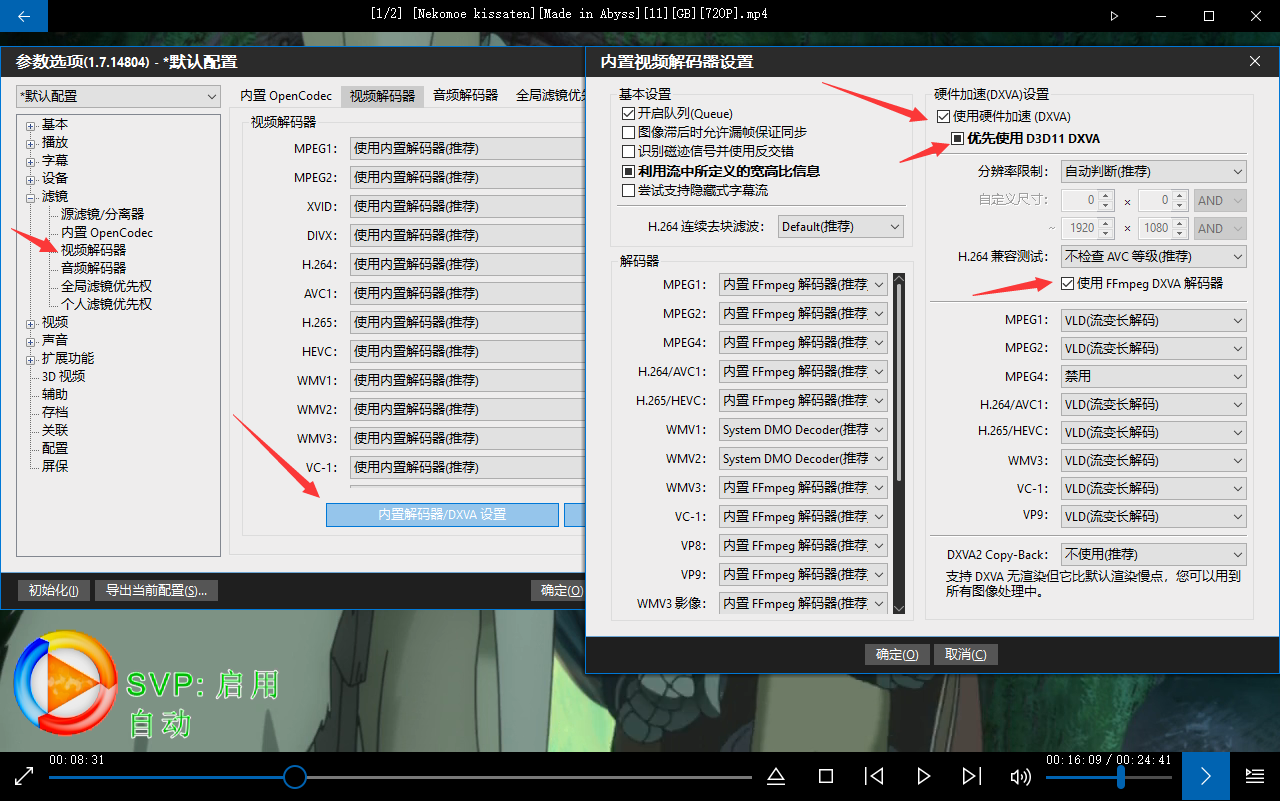Open 分辨率限制 dropdown
Viewport: 1280px width, 801px height.
click(x=1153, y=171)
